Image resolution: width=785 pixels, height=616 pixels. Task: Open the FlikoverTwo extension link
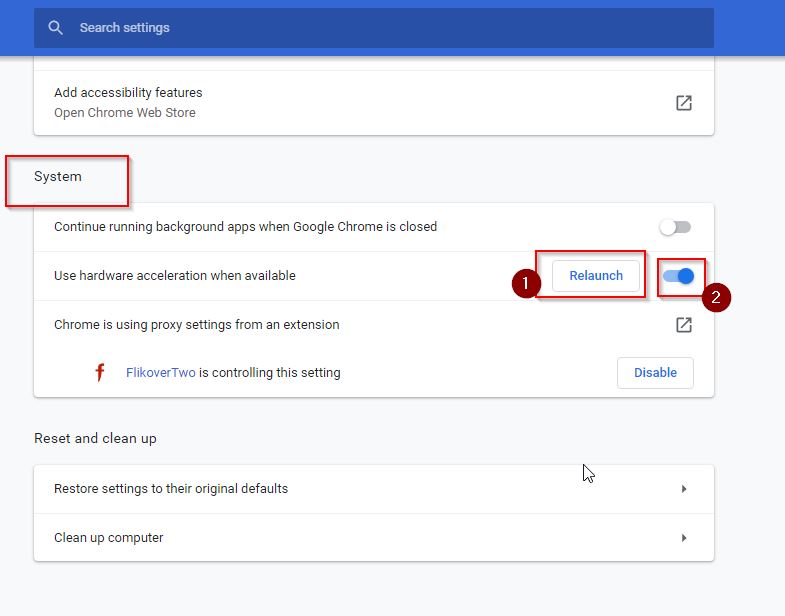[160, 373]
